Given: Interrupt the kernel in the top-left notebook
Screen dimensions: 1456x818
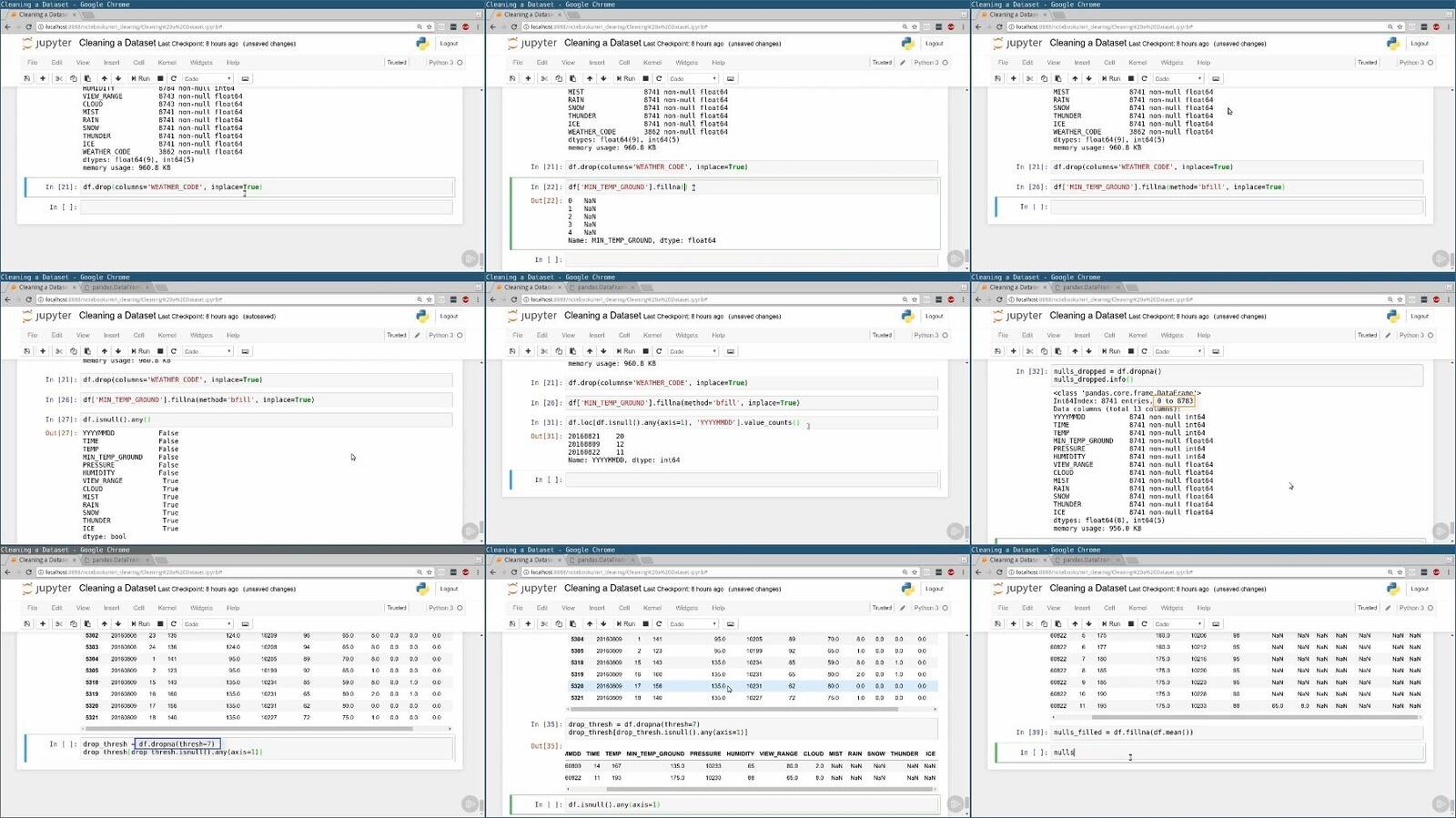Looking at the screenshot, I should coord(160,78).
